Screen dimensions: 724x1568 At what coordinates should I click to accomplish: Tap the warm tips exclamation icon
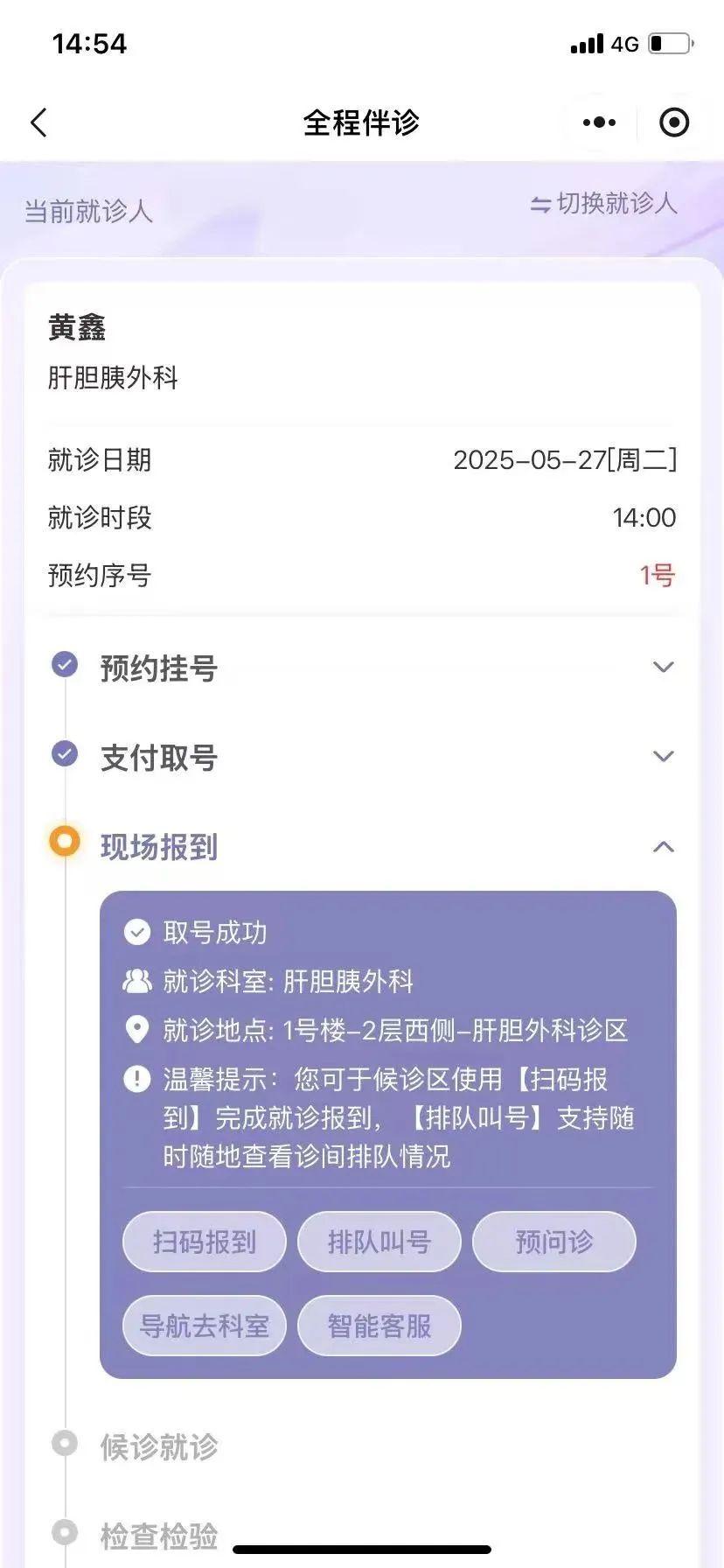(137, 1079)
